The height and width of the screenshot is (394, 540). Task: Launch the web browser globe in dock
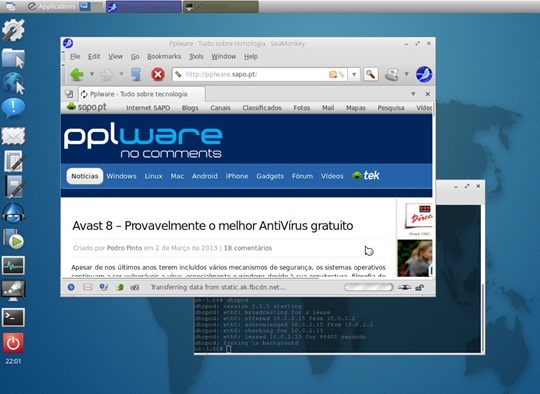point(13,83)
